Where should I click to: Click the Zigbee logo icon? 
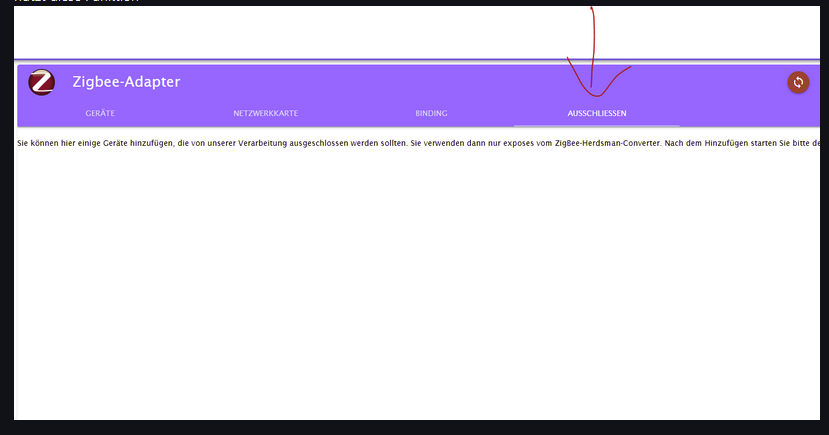click(x=41, y=82)
